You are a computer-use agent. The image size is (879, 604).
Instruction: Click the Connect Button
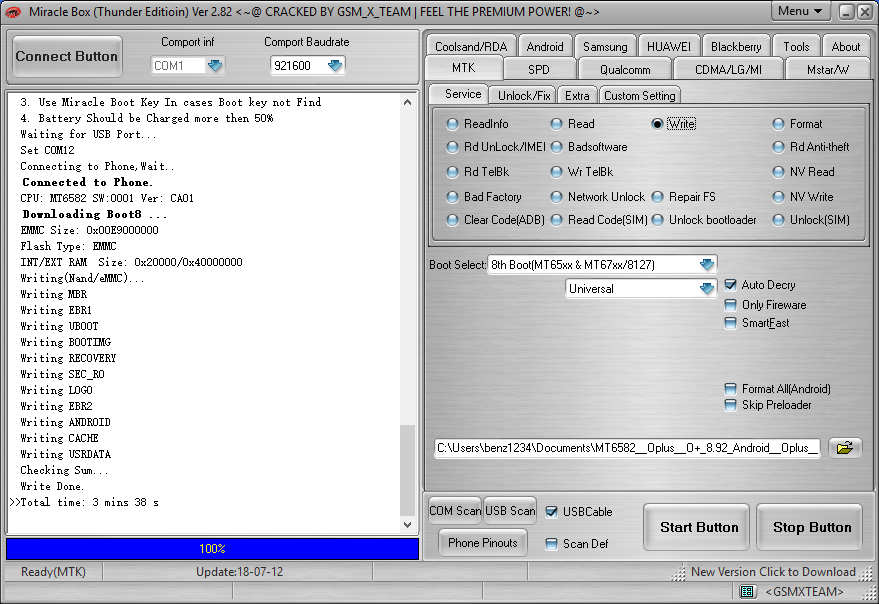[67, 56]
